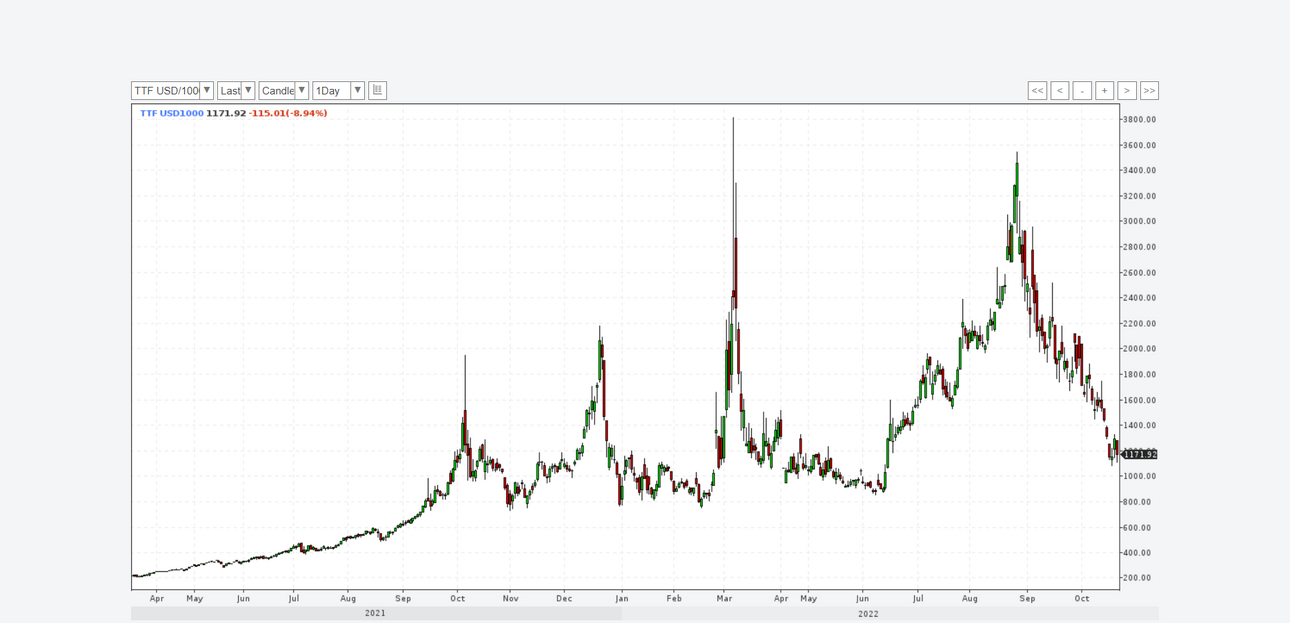Click the current price tag 1171.92 on axis
The height and width of the screenshot is (623, 1290).
[1139, 454]
